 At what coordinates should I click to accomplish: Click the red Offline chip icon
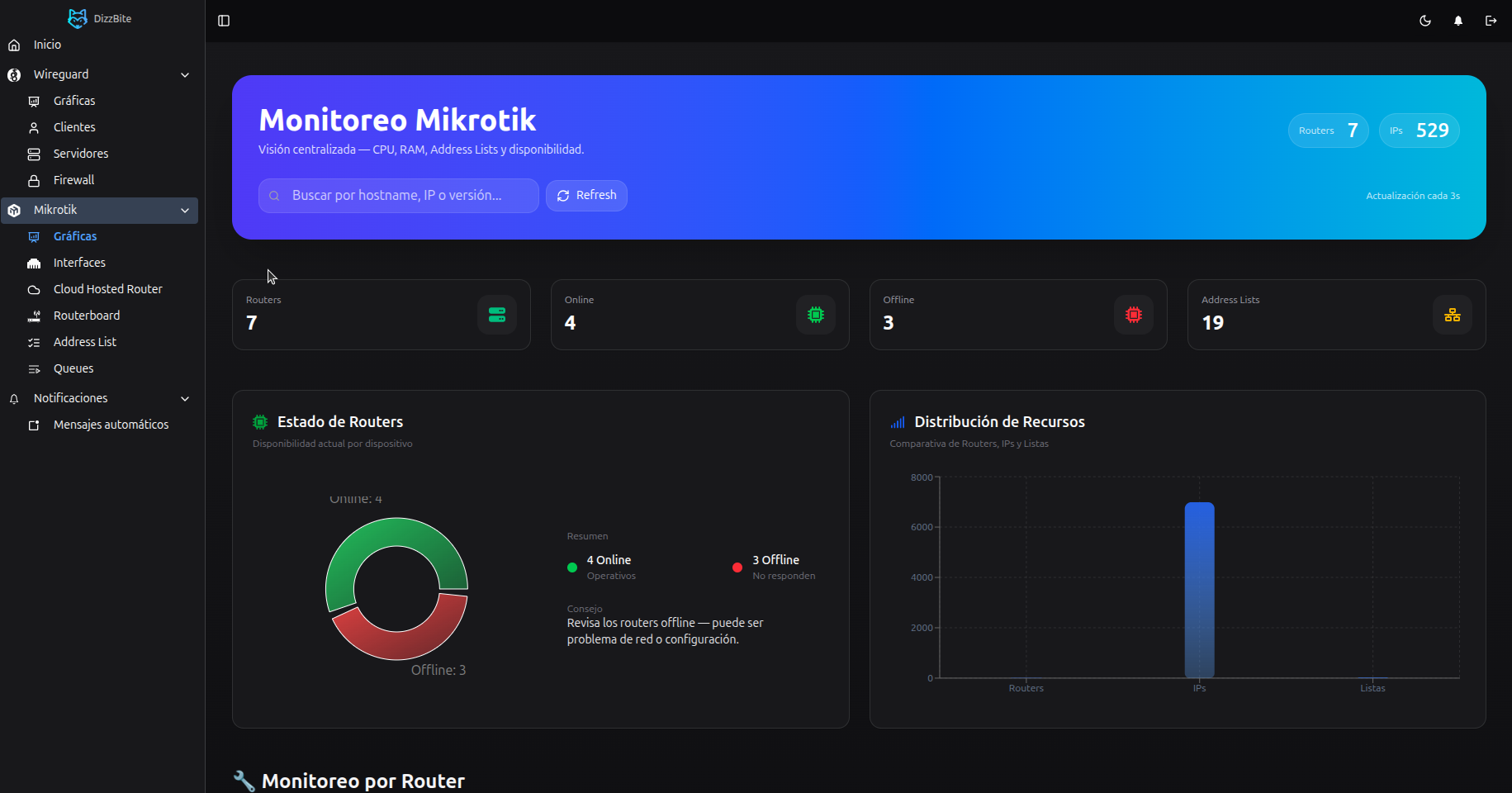tap(1133, 315)
